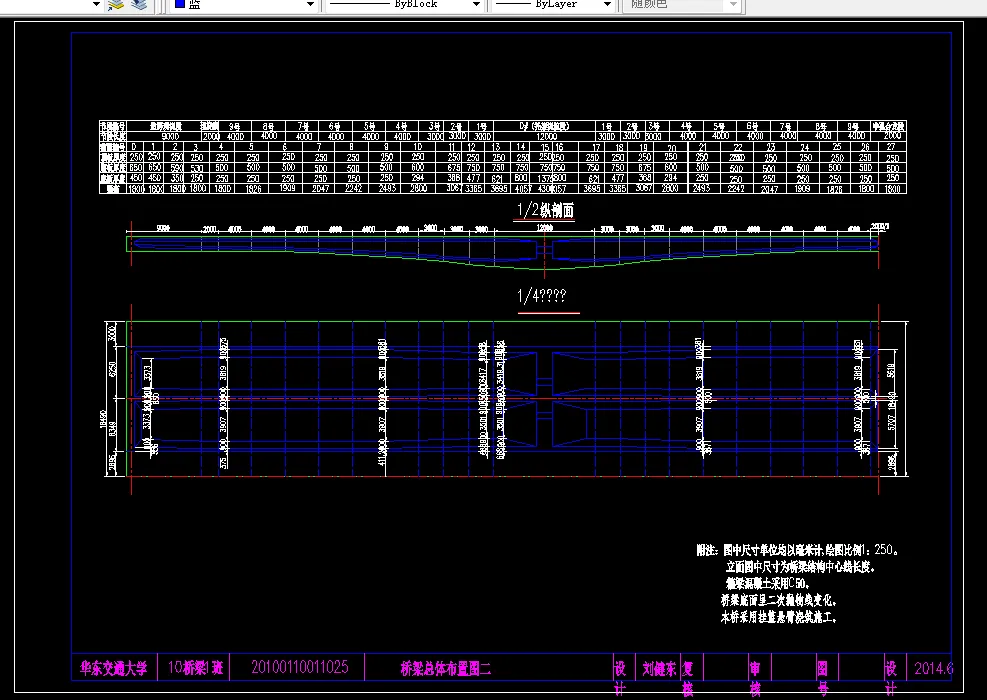Select 华东交通大学 in the title block
Viewport: 987px width, 700px height.
click(113, 668)
